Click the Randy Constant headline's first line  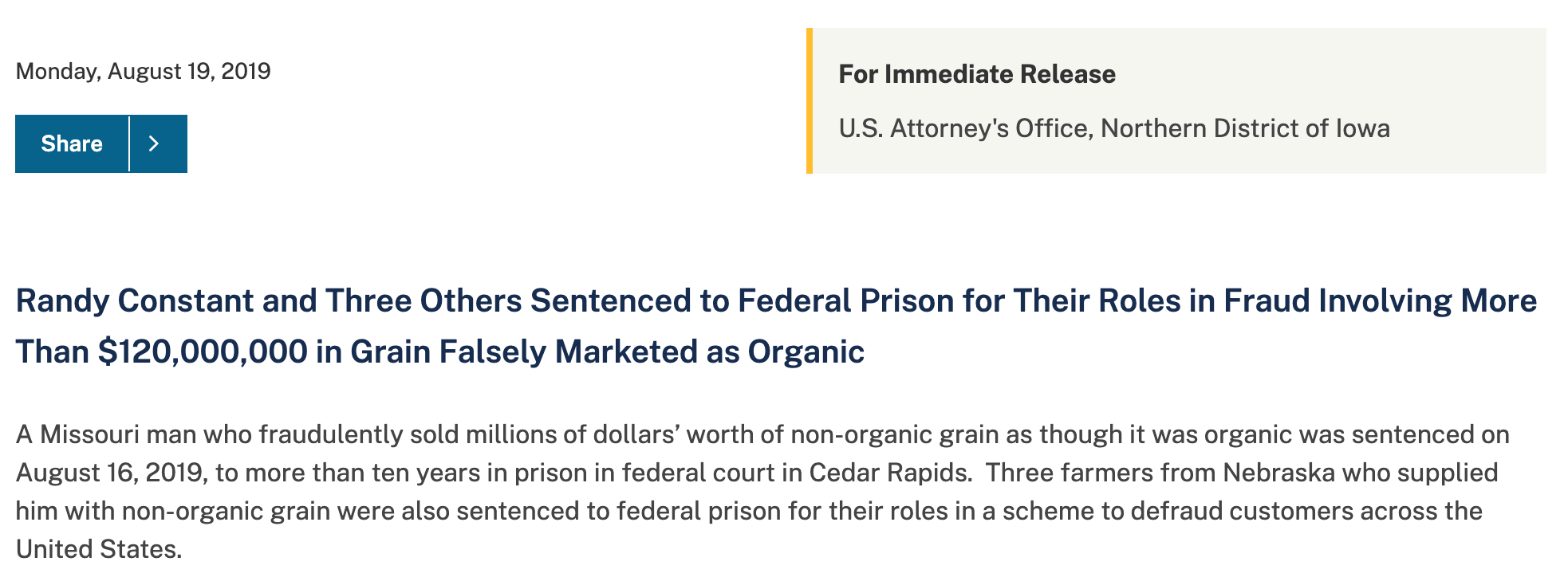(x=776, y=301)
